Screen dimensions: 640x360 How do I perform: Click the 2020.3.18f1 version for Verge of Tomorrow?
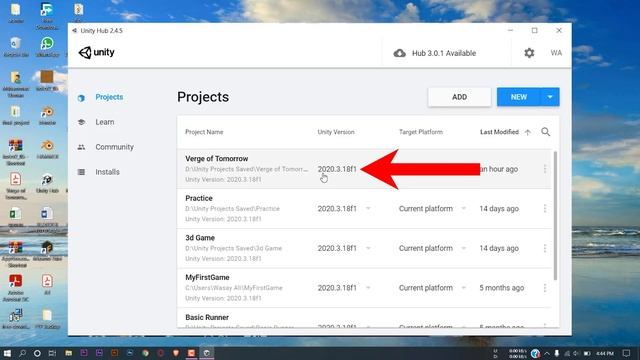click(337, 169)
